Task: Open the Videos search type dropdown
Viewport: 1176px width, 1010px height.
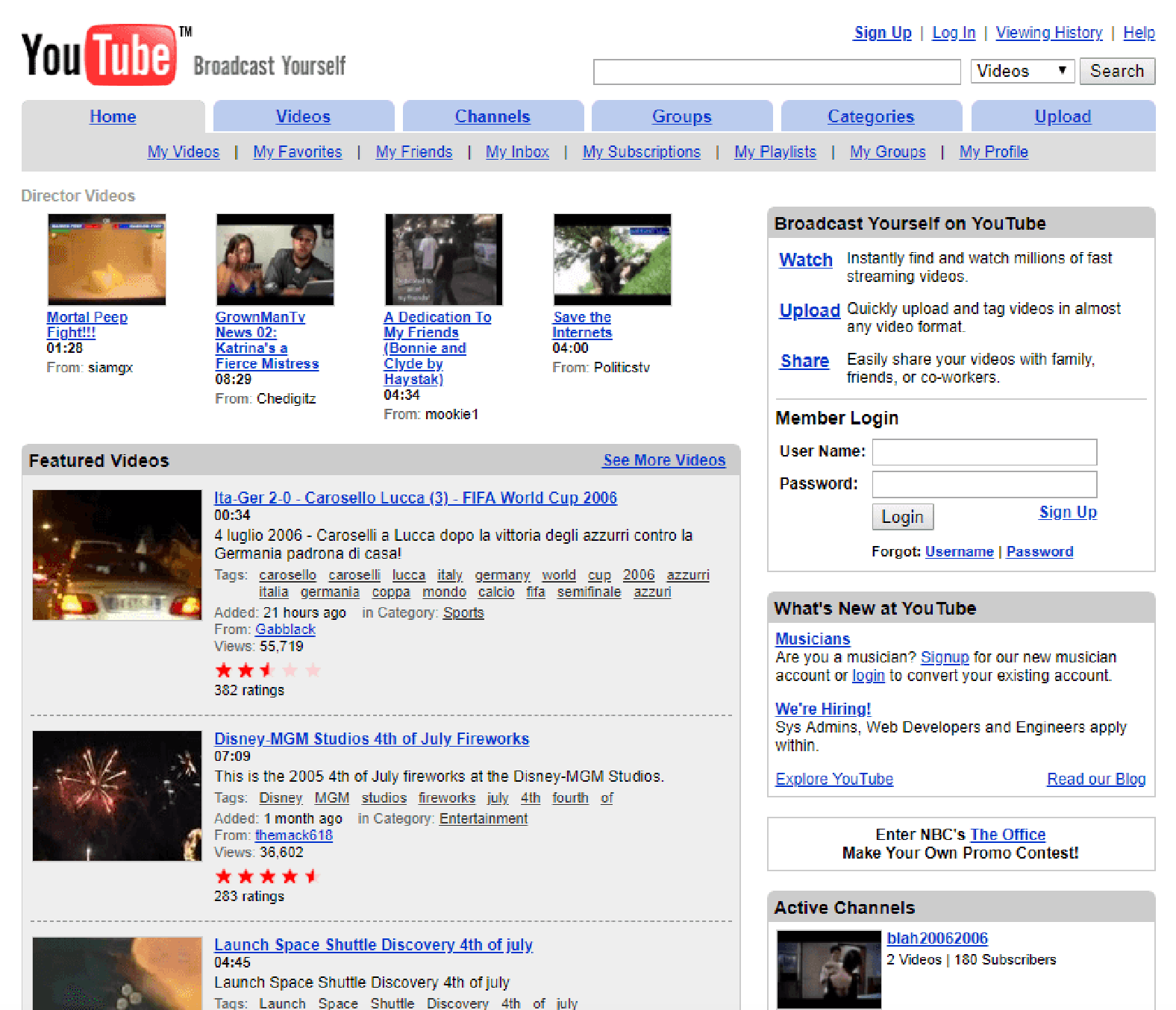Action: point(1022,71)
